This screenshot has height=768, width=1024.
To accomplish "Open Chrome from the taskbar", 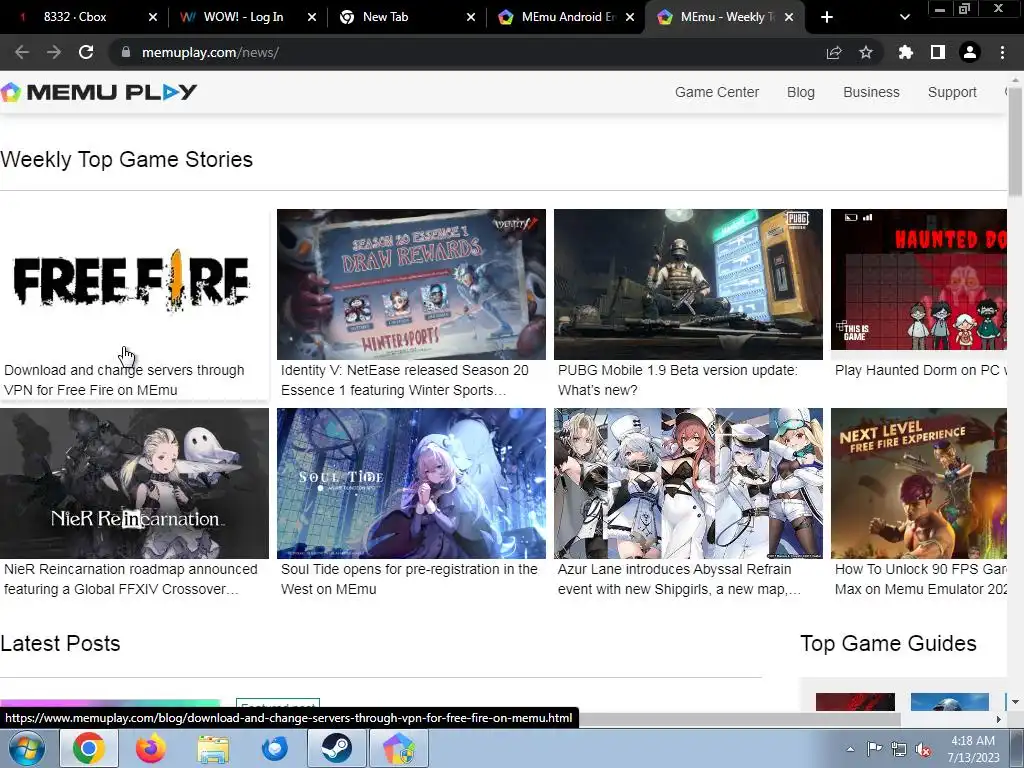I will (89, 748).
